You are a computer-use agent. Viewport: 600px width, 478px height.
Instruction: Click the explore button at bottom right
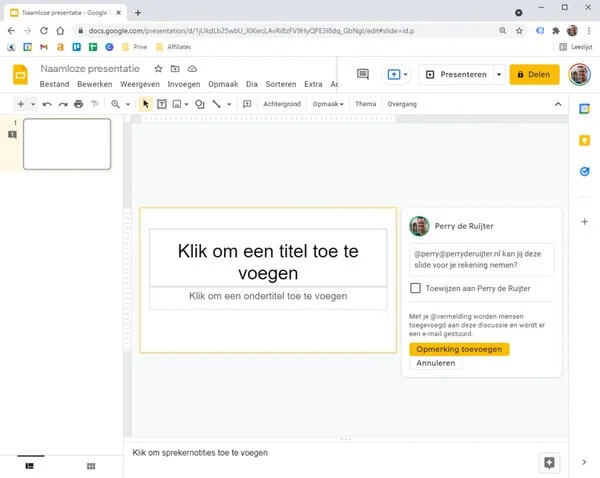click(549, 462)
